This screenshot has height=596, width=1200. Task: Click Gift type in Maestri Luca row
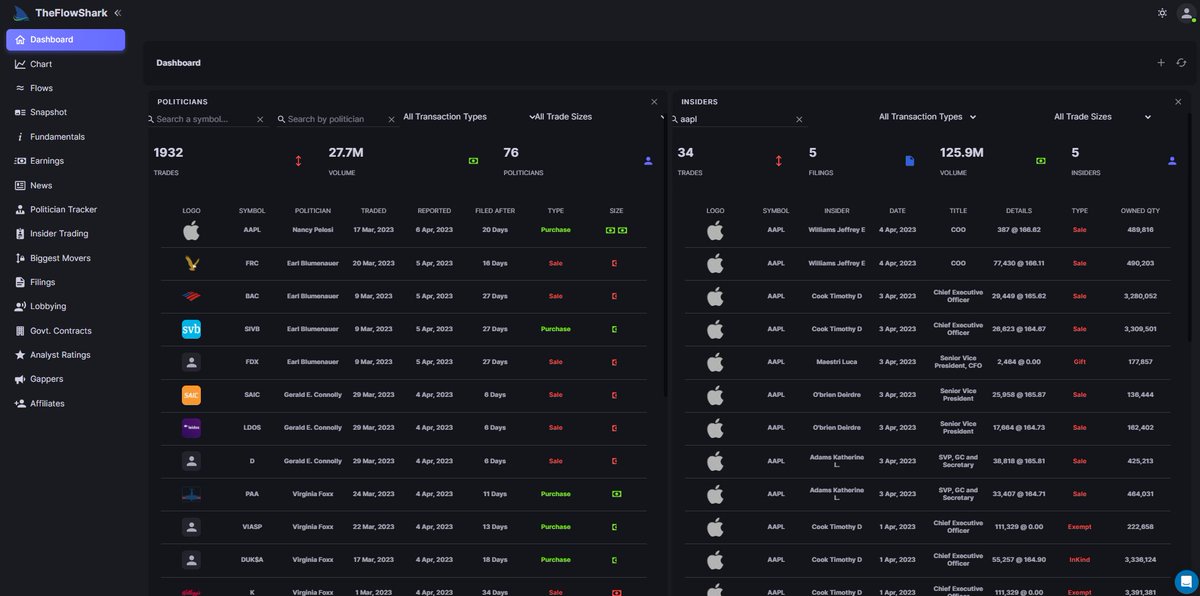(x=1079, y=362)
